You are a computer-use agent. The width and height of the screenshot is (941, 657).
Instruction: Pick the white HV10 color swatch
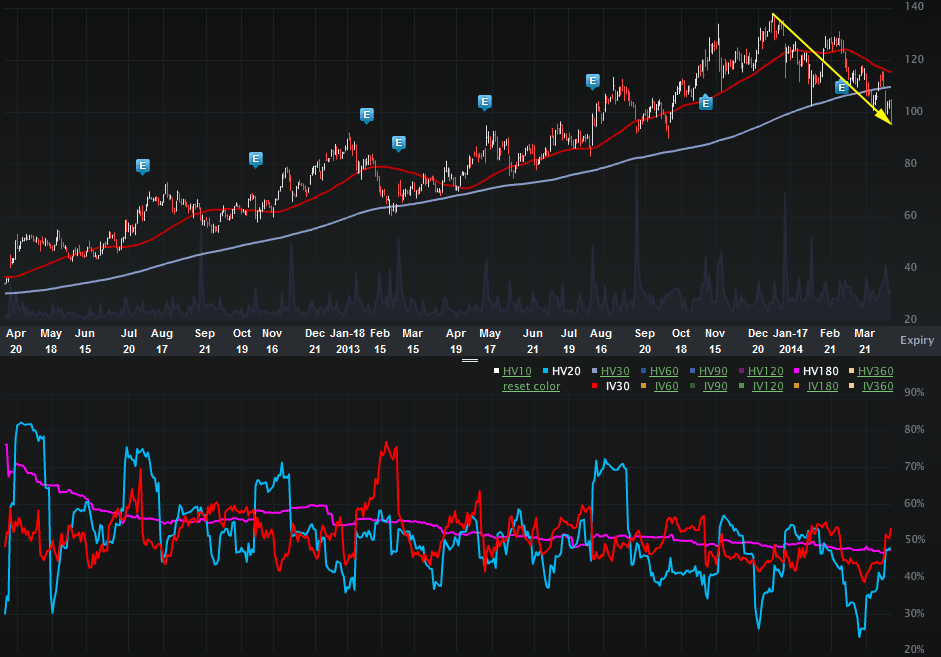(496, 371)
